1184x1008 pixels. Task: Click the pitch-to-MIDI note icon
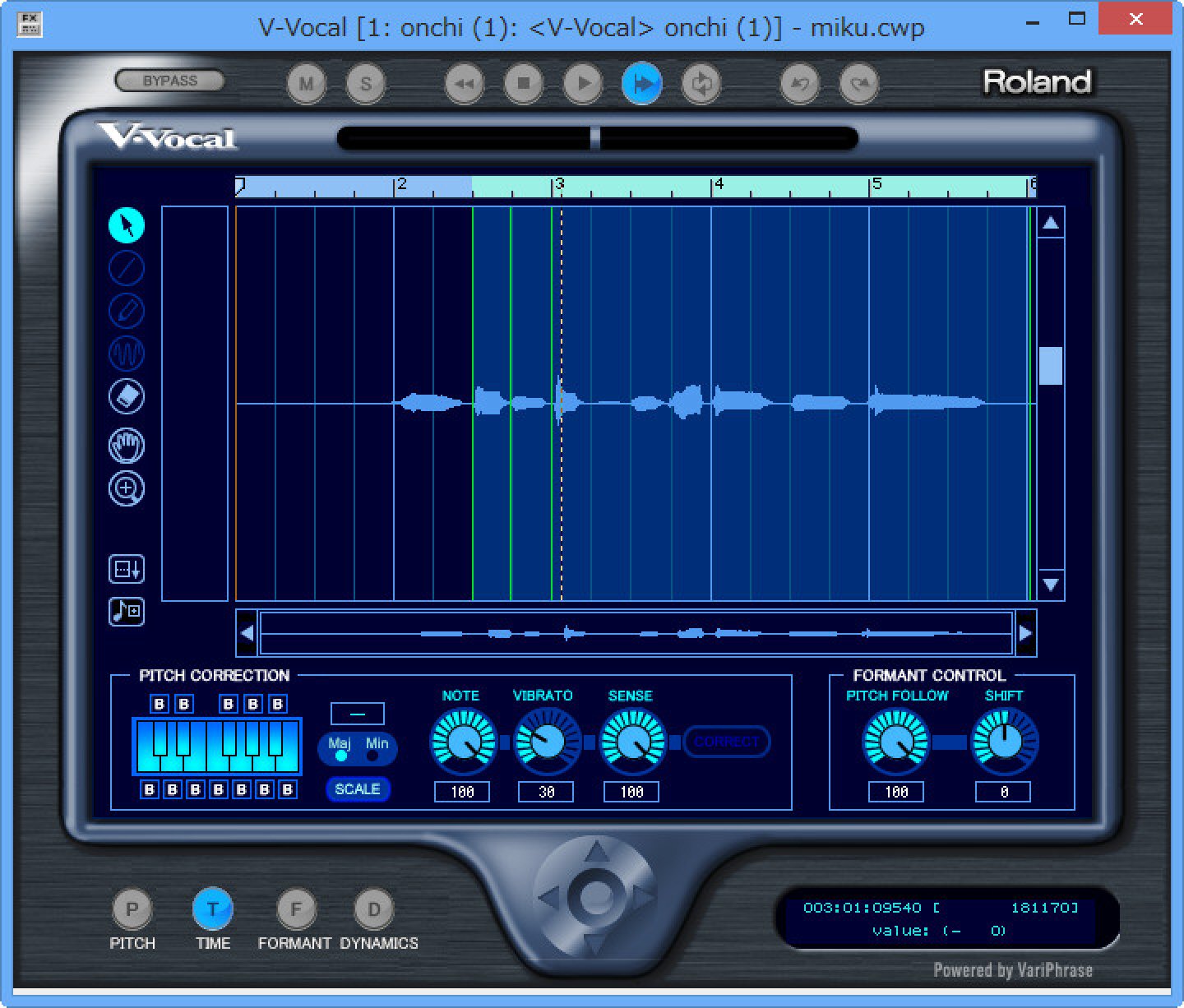tap(127, 612)
